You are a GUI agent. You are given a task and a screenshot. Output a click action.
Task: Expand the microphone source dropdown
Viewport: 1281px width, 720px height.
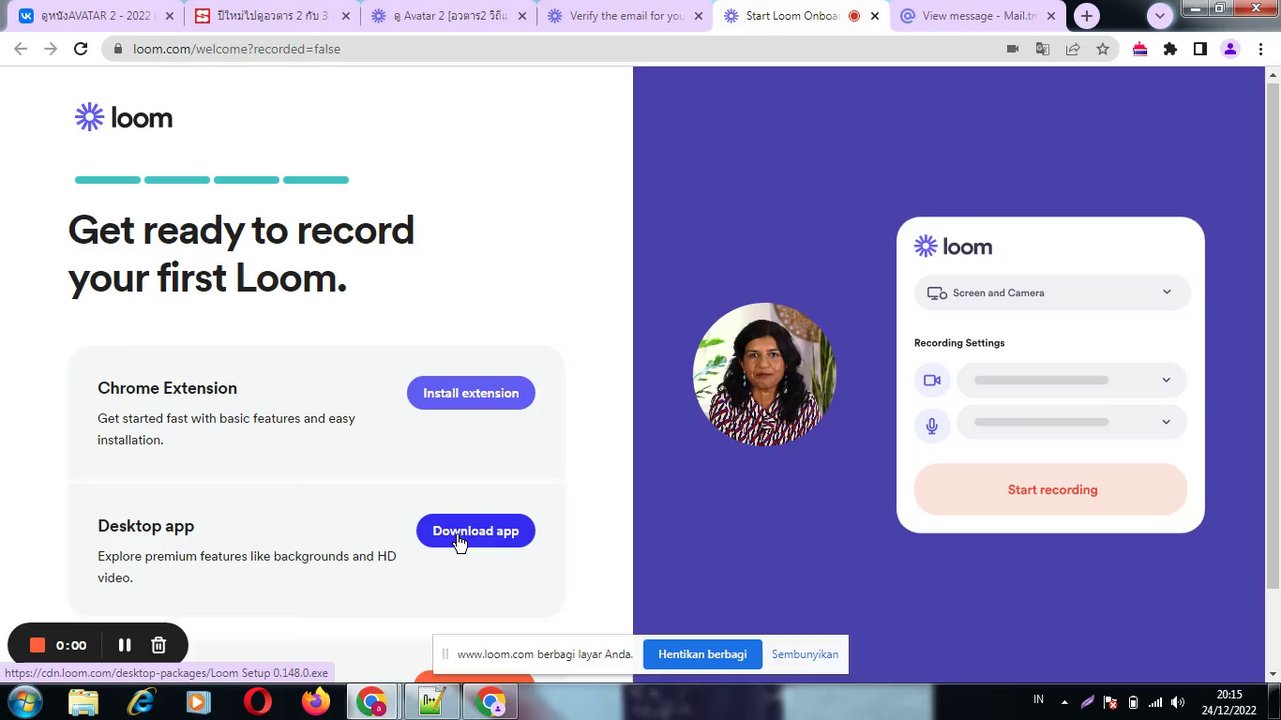tap(1072, 422)
